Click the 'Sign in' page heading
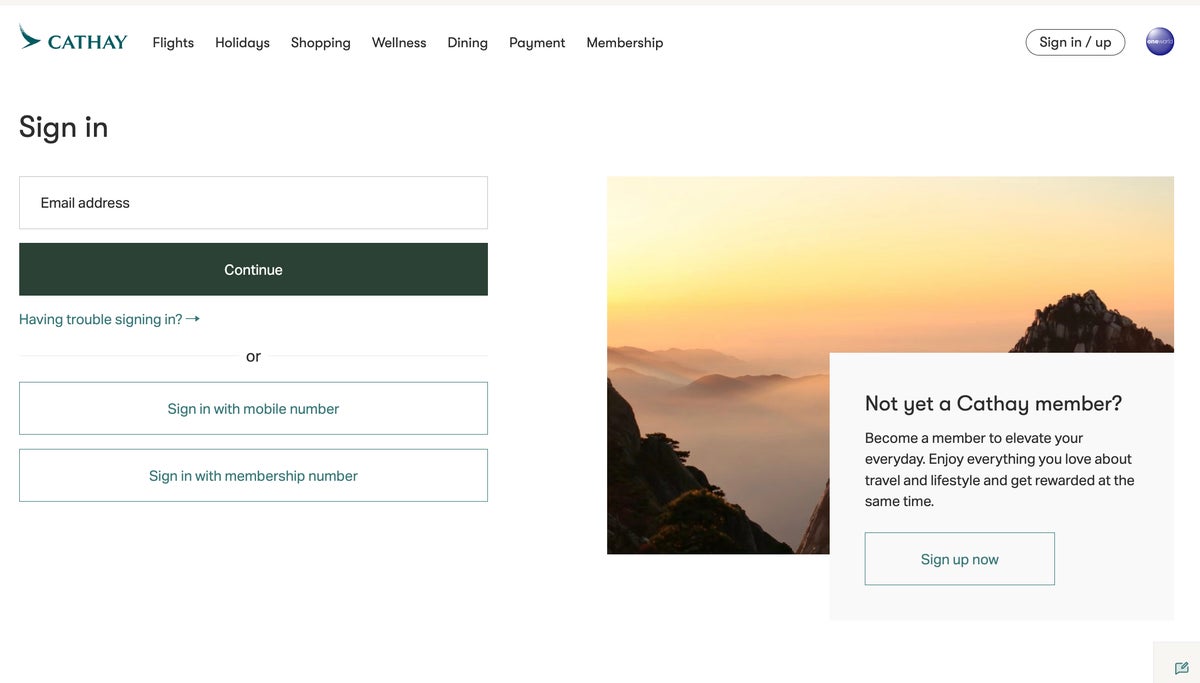1200x683 pixels. click(63, 128)
